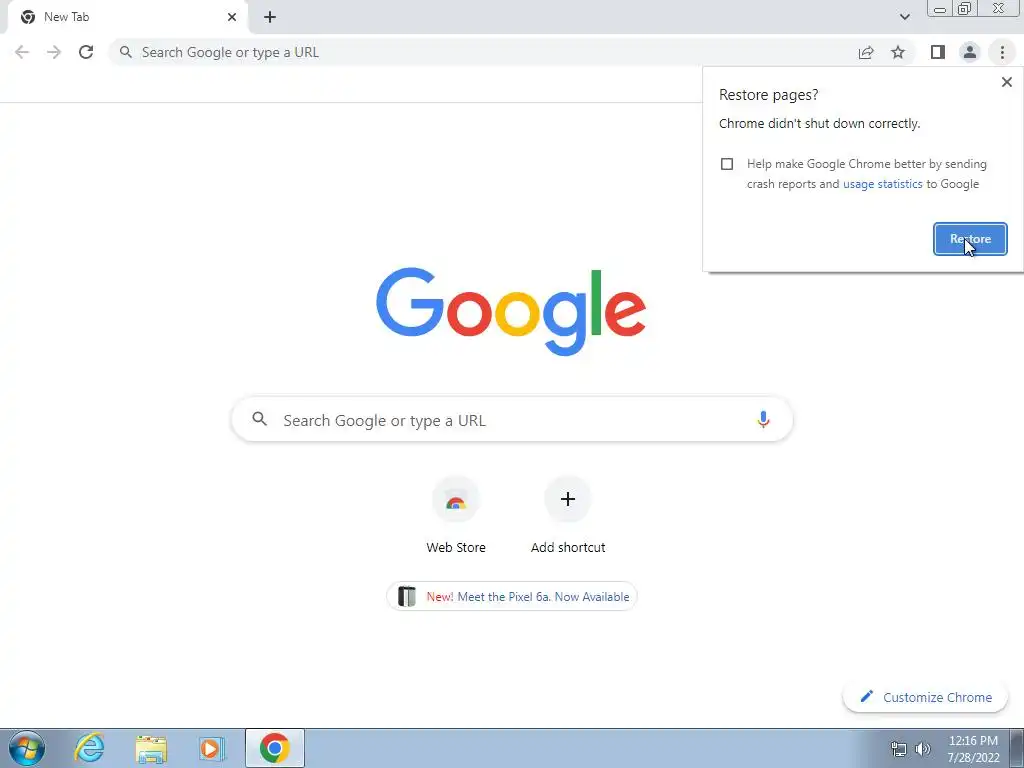Open Windows Explorer from the taskbar

click(x=151, y=749)
